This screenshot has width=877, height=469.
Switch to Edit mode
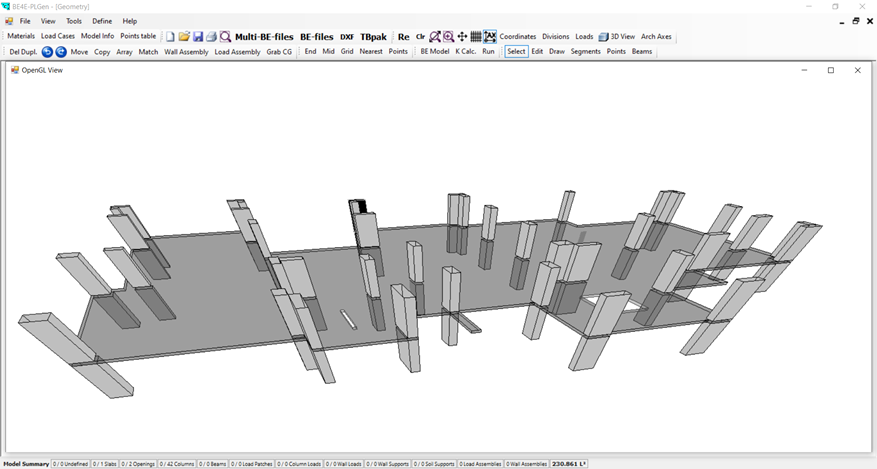[537, 51]
